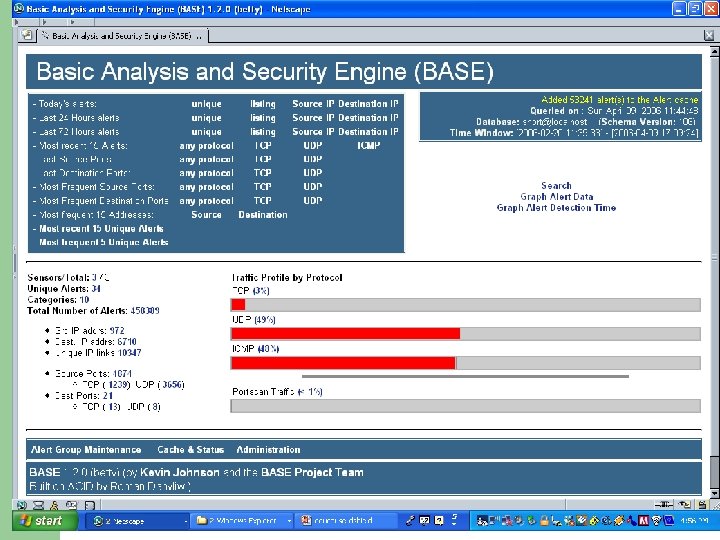Click the security lock icon in status bar
This screenshot has width=720, height=540.
pos(702,505)
